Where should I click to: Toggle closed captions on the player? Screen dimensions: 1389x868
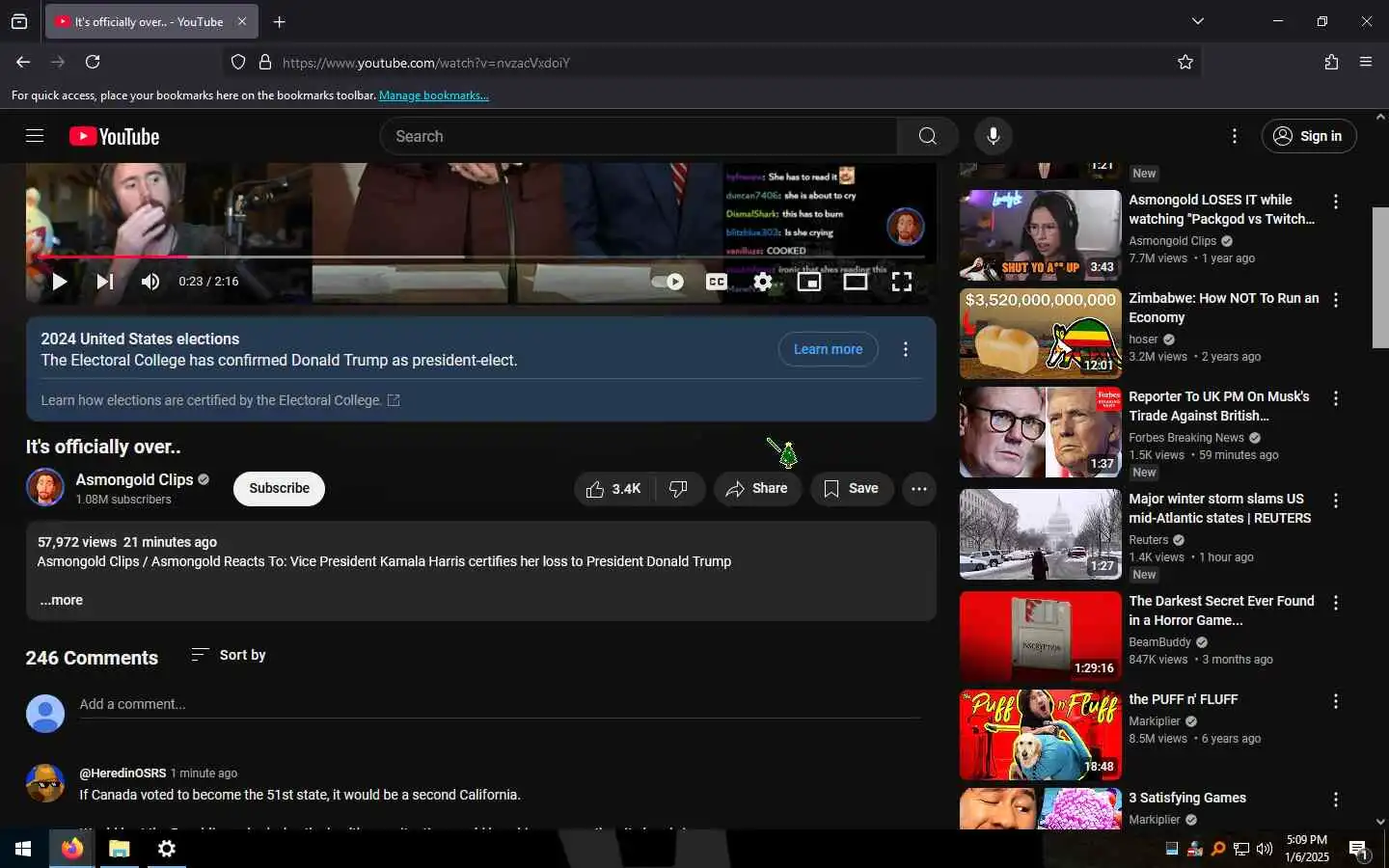point(716,282)
